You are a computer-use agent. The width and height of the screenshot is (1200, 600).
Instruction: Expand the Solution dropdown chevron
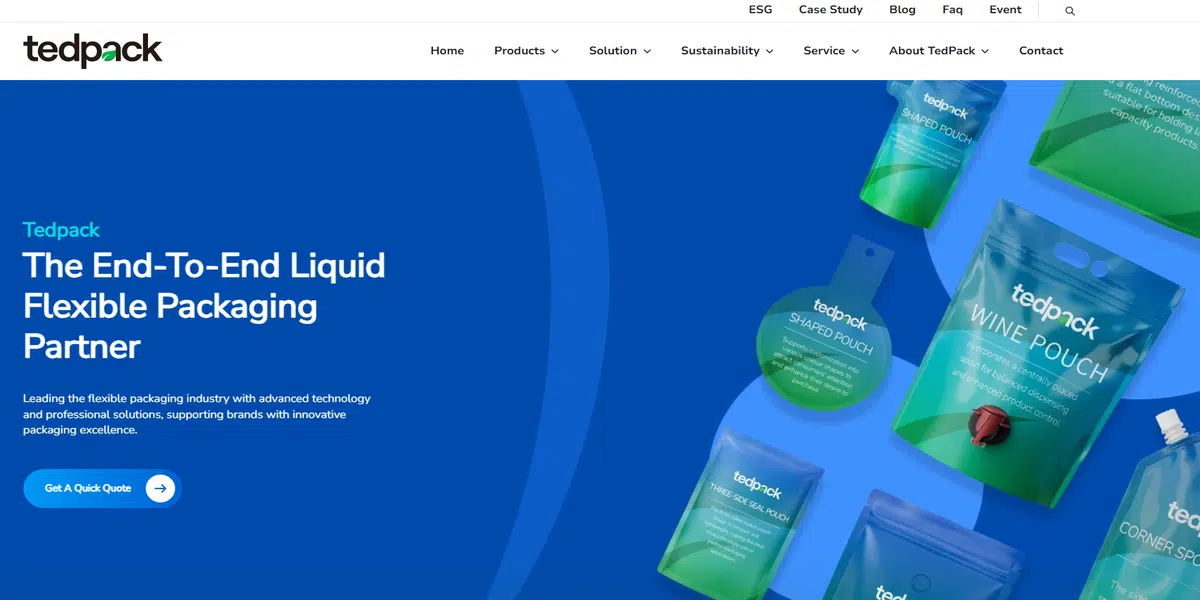coord(647,51)
